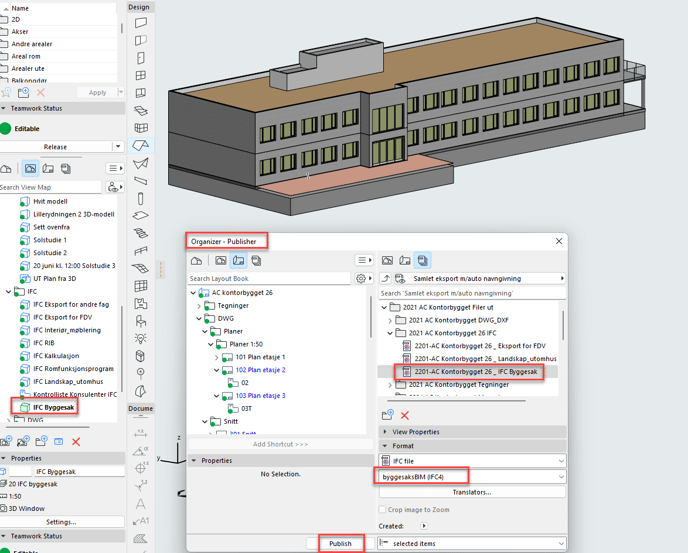This screenshot has width=688, height=553.
Task: Open Created info arrow button
Action: 424,526
